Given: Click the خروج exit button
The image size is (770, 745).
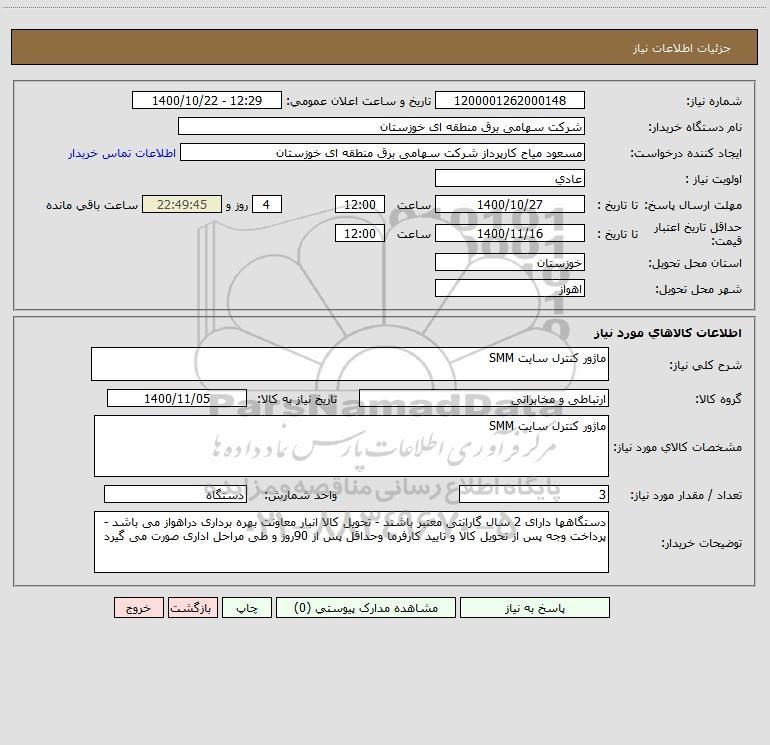Looking at the screenshot, I should [138, 607].
